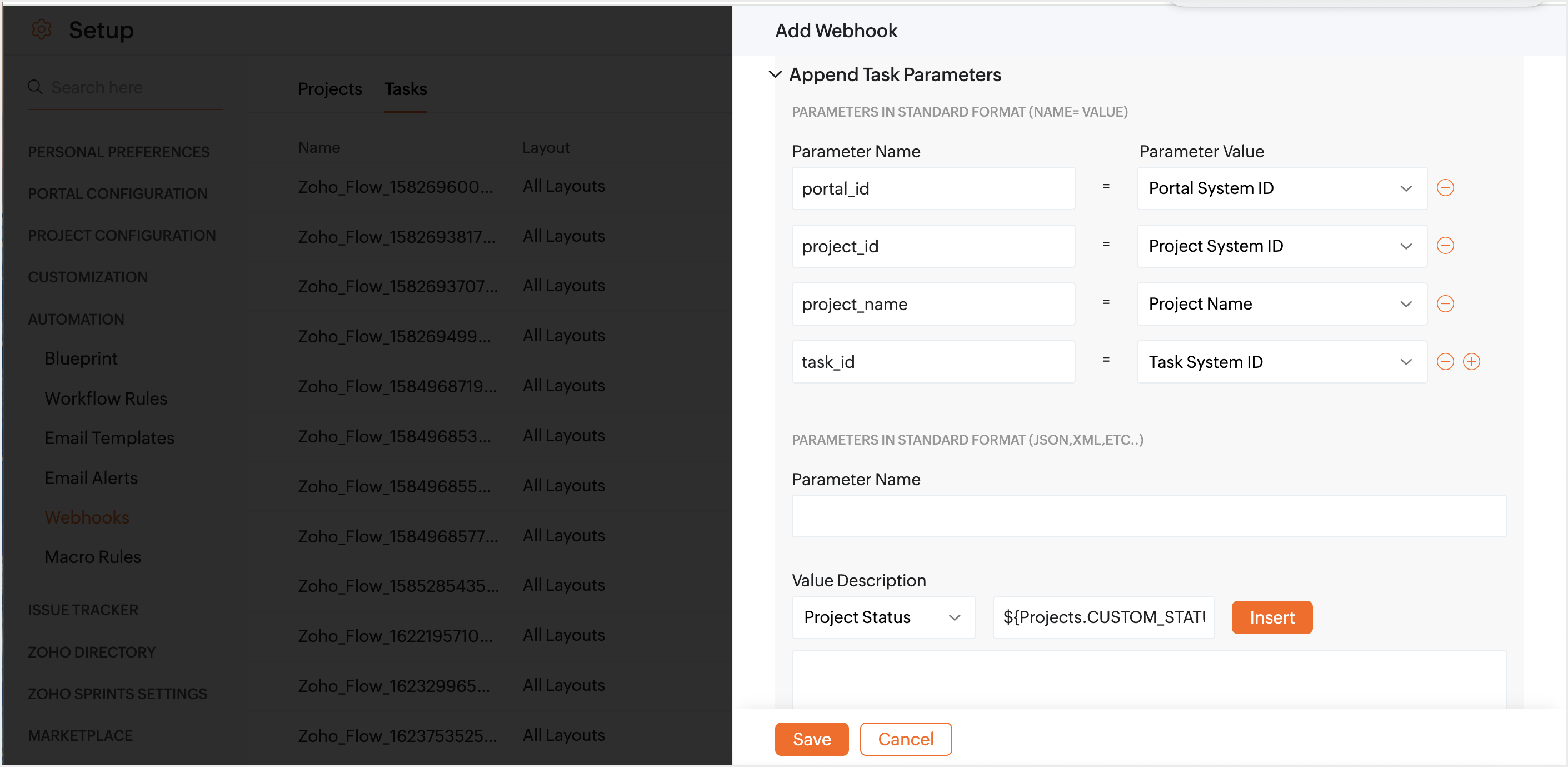Remove the project_id parameter row
The image size is (1568, 767).
(1445, 245)
